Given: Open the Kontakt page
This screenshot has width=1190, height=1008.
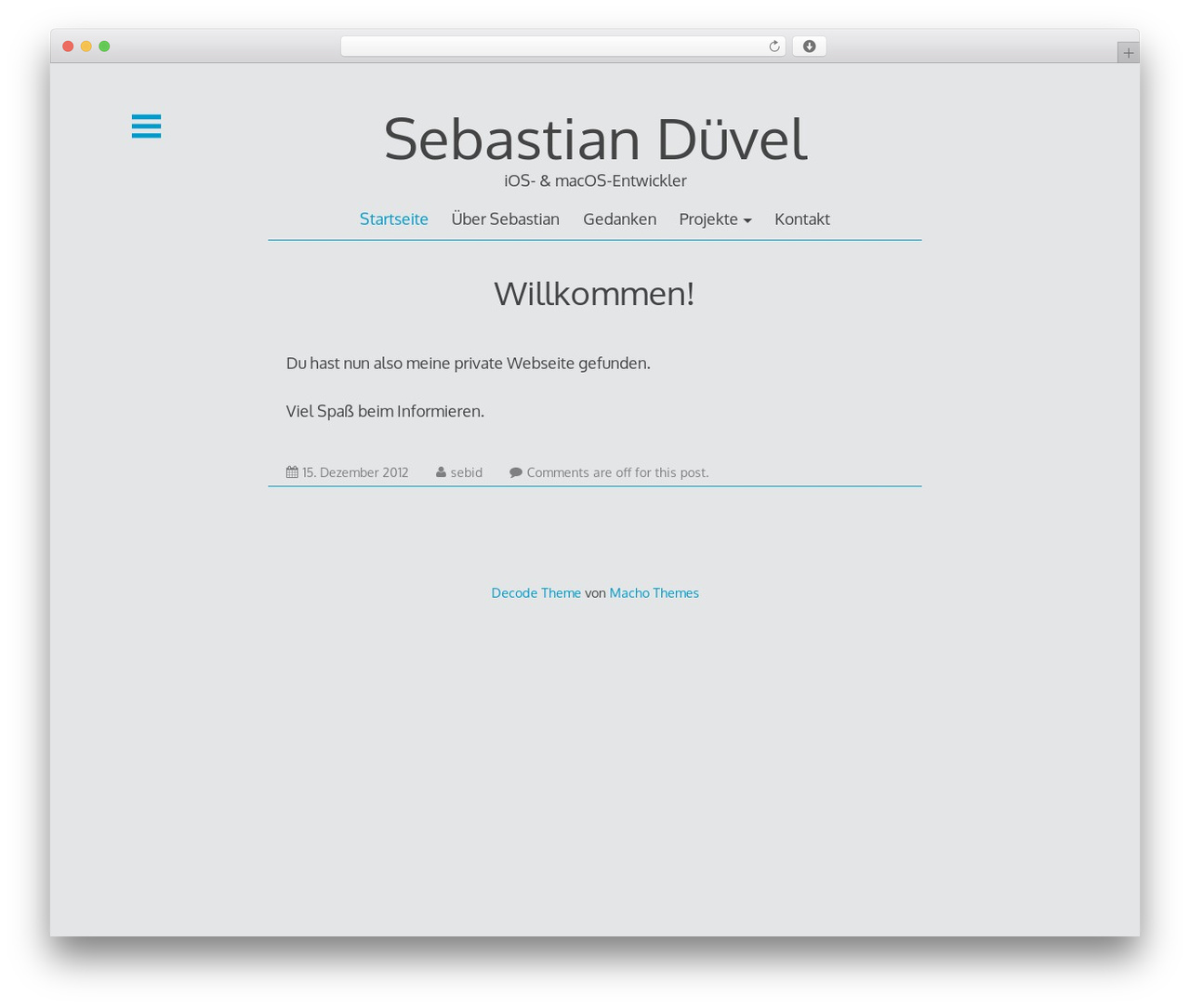Looking at the screenshot, I should [802, 219].
